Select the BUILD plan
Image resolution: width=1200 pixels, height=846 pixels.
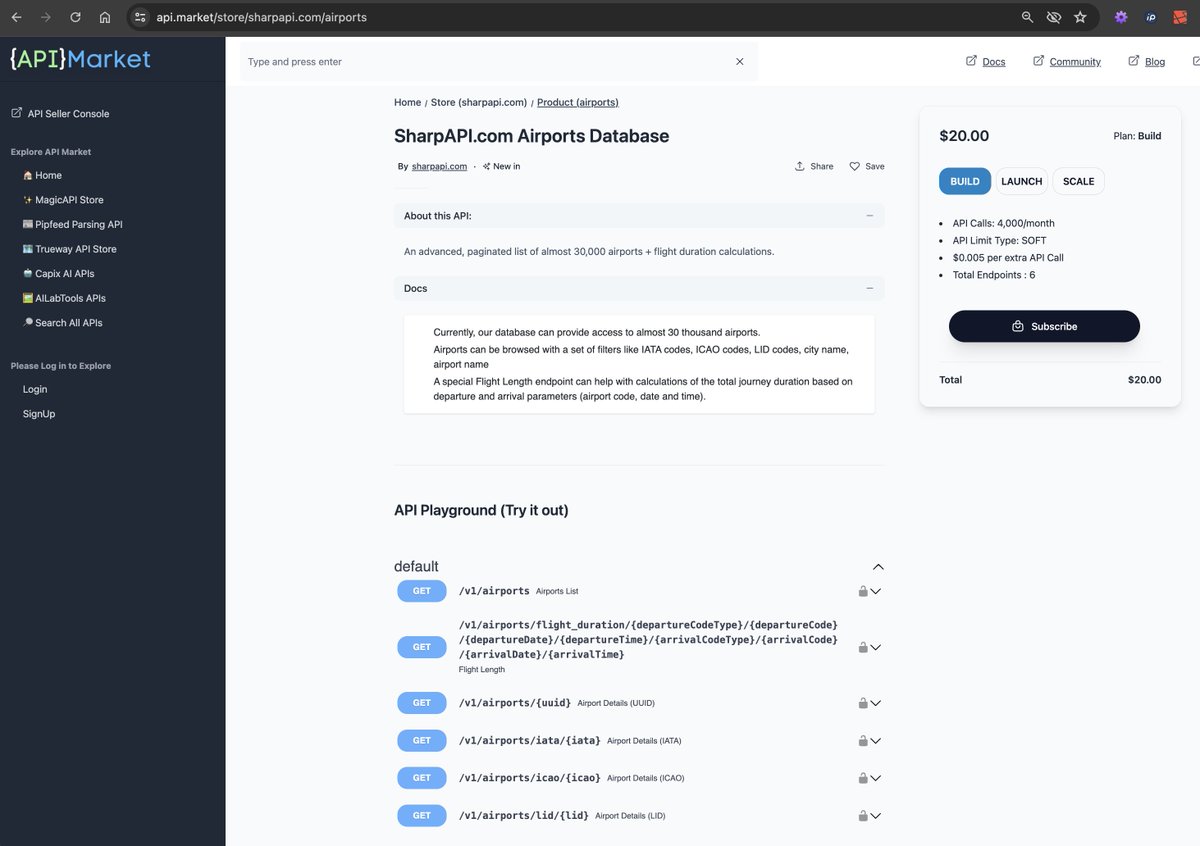tap(965, 181)
